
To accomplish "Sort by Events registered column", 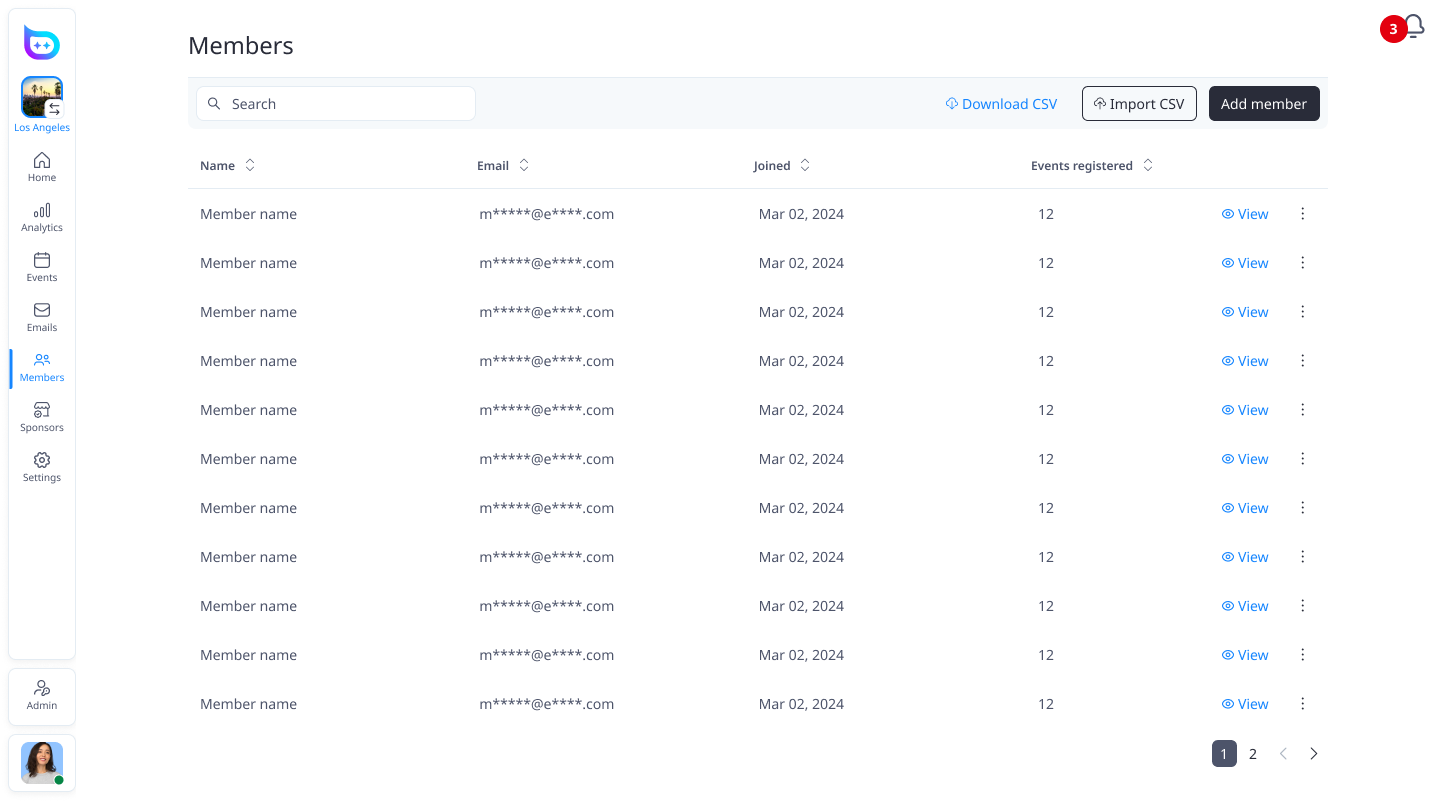I will (1148, 166).
